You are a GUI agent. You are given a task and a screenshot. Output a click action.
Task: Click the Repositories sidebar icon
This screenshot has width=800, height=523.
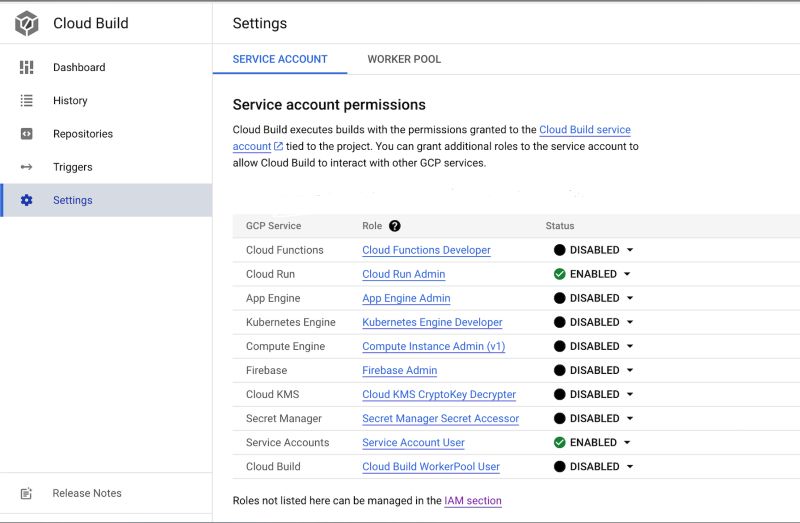[x=27, y=133]
